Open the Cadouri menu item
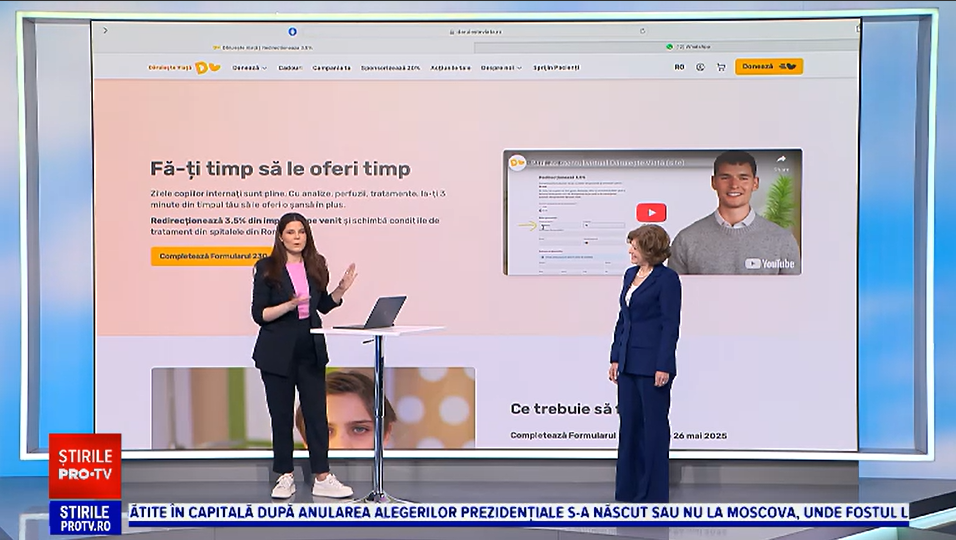The width and height of the screenshot is (956, 540). coord(290,68)
